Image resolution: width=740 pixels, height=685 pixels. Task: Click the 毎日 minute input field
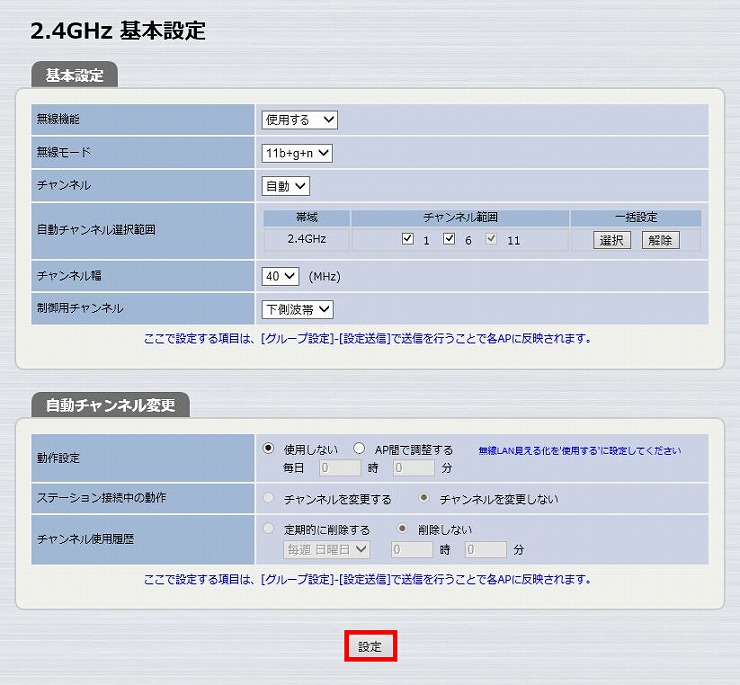414,468
